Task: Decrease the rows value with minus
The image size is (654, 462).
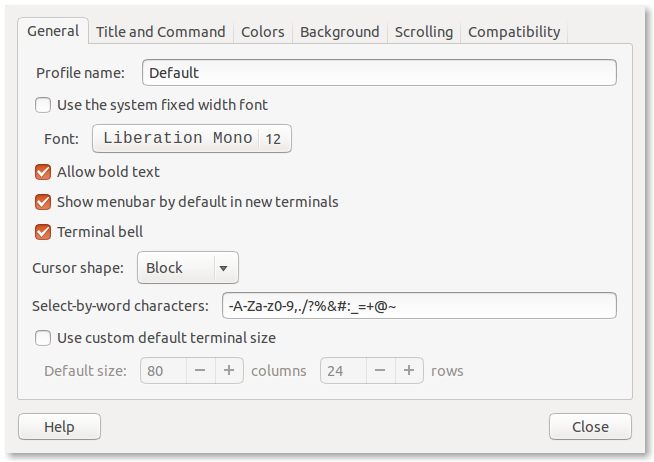Action: pos(380,370)
